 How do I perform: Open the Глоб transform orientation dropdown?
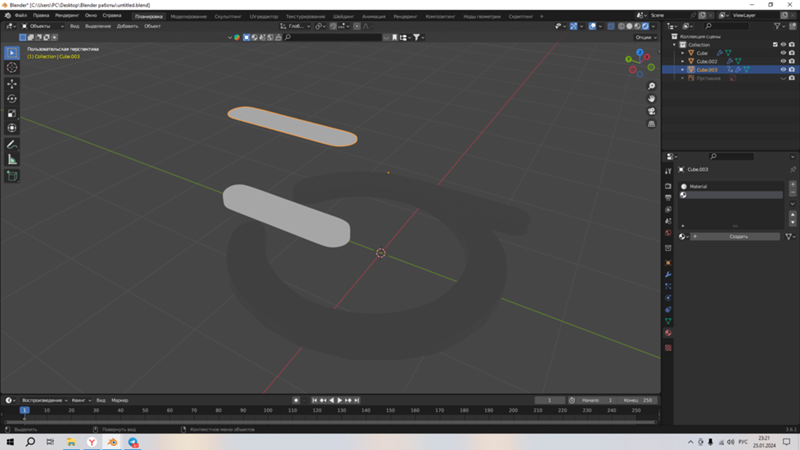pyautogui.click(x=296, y=26)
